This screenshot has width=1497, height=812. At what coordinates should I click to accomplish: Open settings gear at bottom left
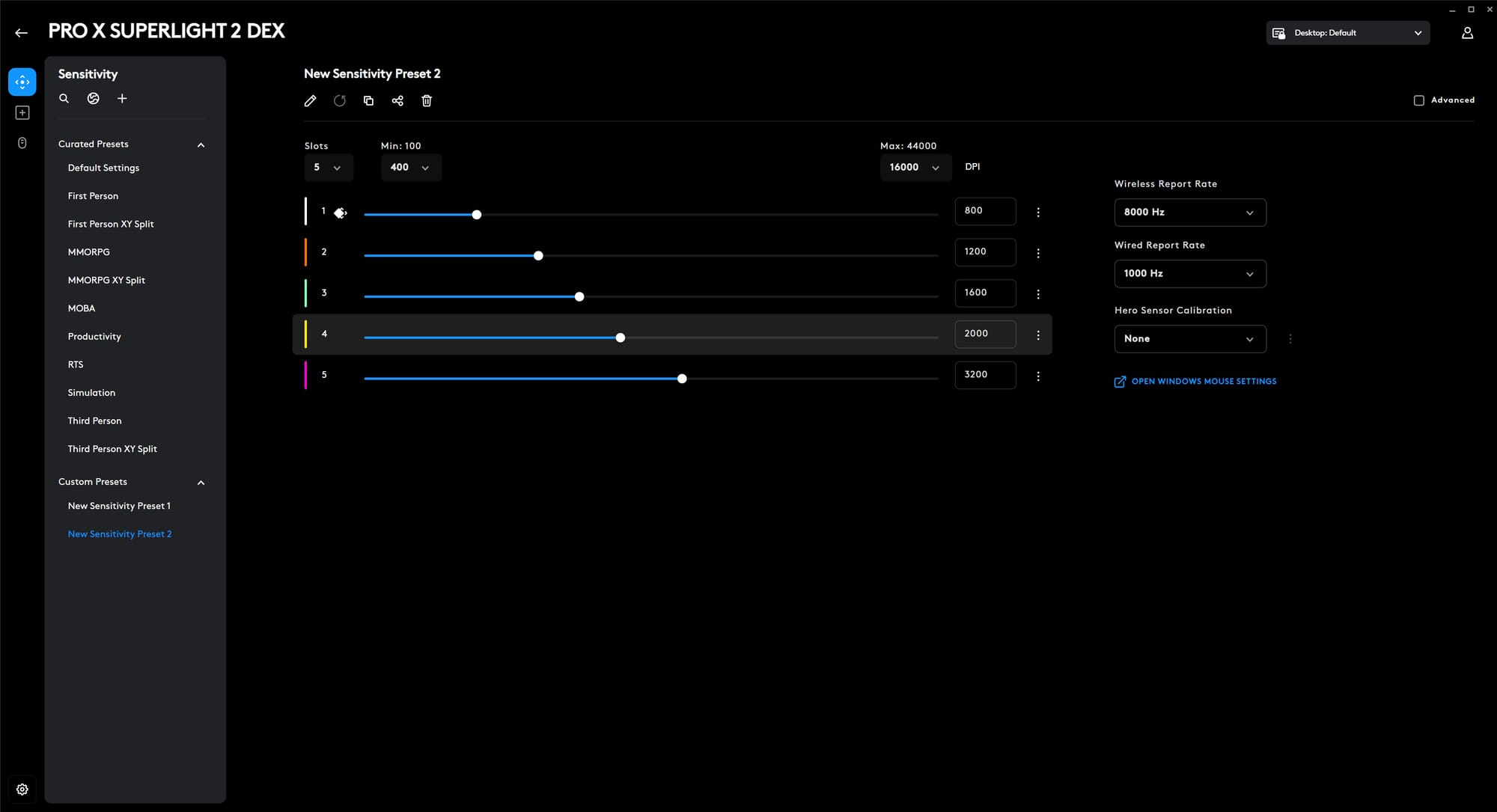[x=22, y=789]
